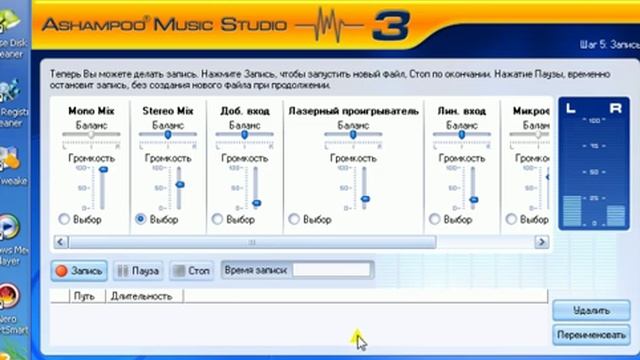Image resolution: width=640 pixels, height=360 pixels.
Task: Click Лазерный проигрыватель Громкость volume handle
Action: click(365, 199)
